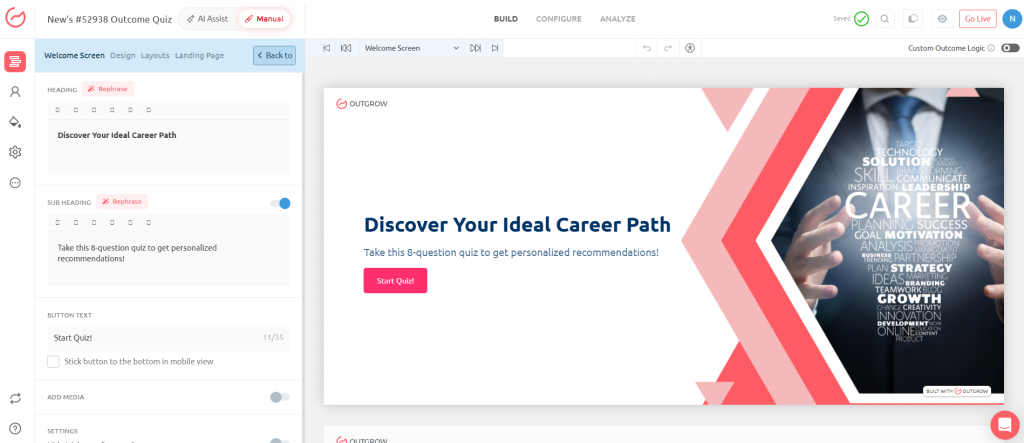Toggle the Sub Heading switch off

tap(280, 203)
